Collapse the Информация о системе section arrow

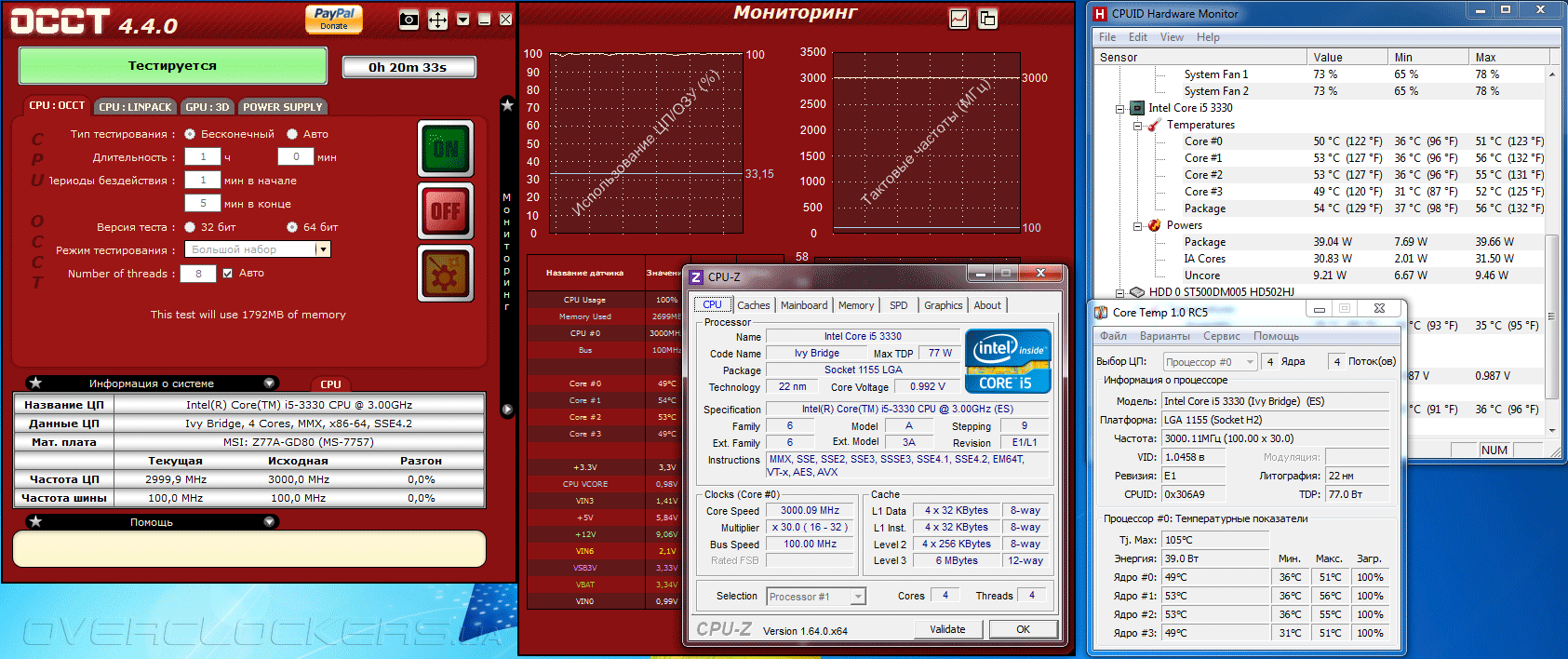tap(269, 383)
